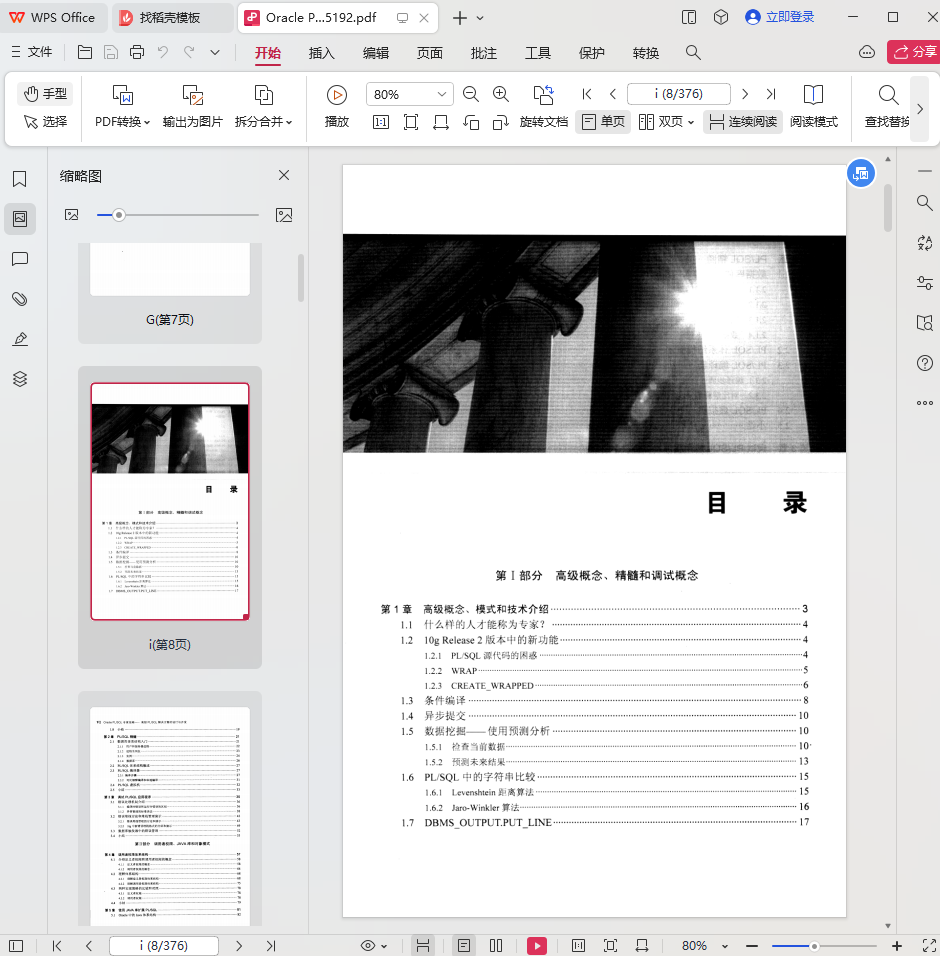Select the Hand tool (手型)

45,94
